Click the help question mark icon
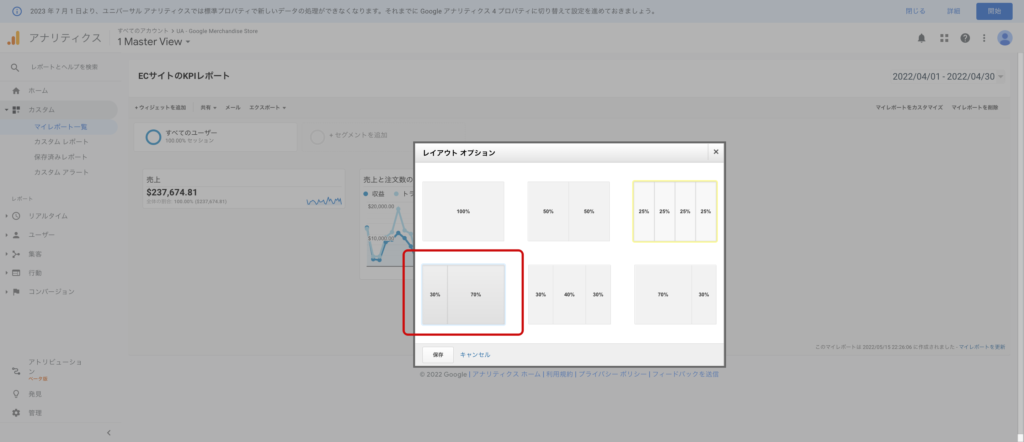 pyautogui.click(x=965, y=38)
